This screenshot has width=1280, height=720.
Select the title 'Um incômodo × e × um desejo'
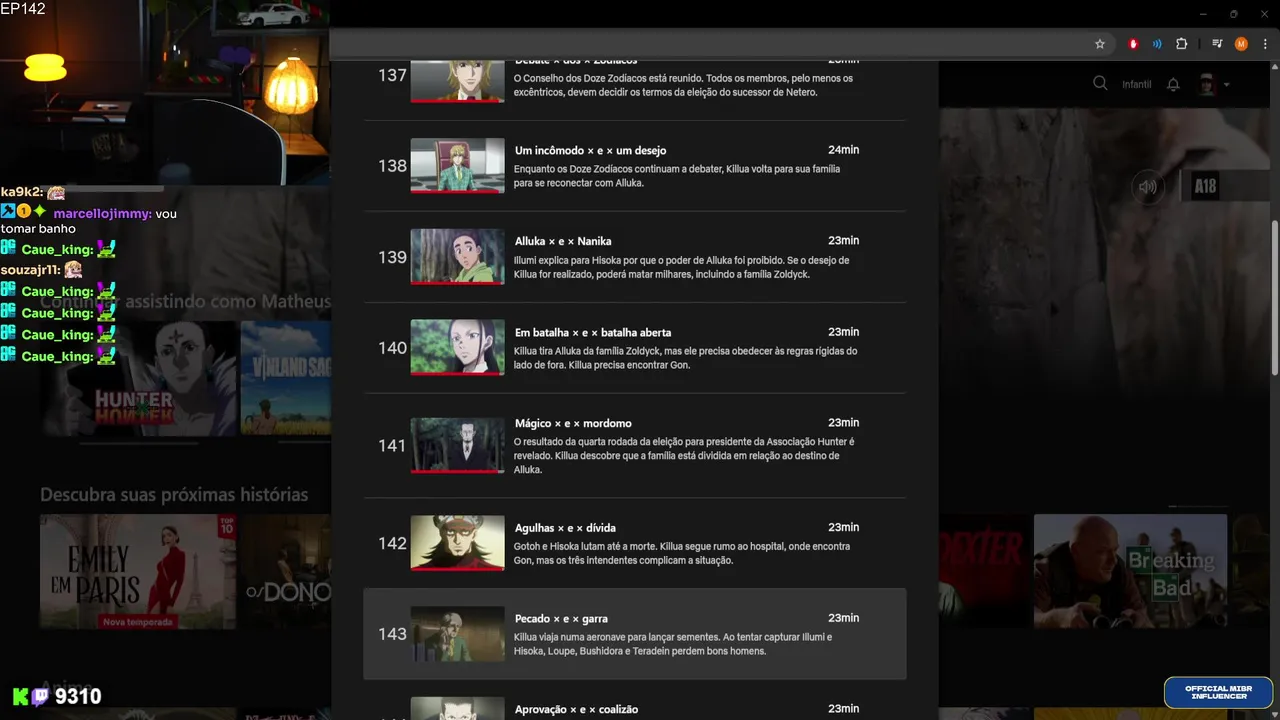pyautogui.click(x=590, y=150)
